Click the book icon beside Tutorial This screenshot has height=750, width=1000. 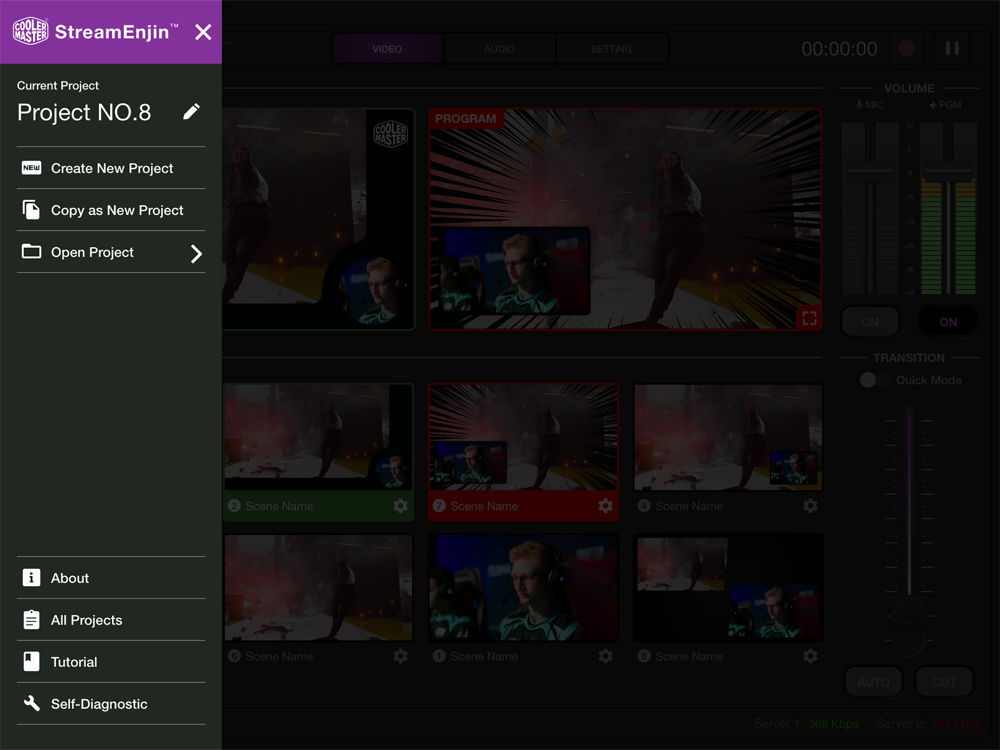click(31, 661)
